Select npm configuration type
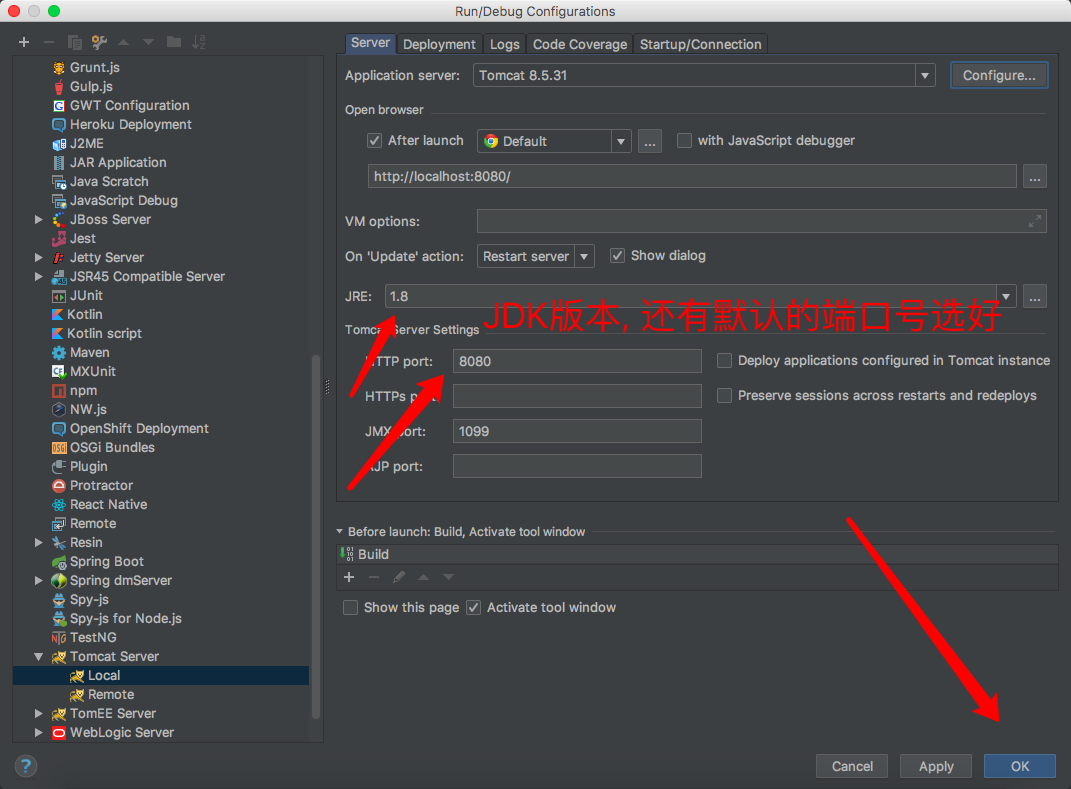Image resolution: width=1071 pixels, height=789 pixels. (83, 391)
